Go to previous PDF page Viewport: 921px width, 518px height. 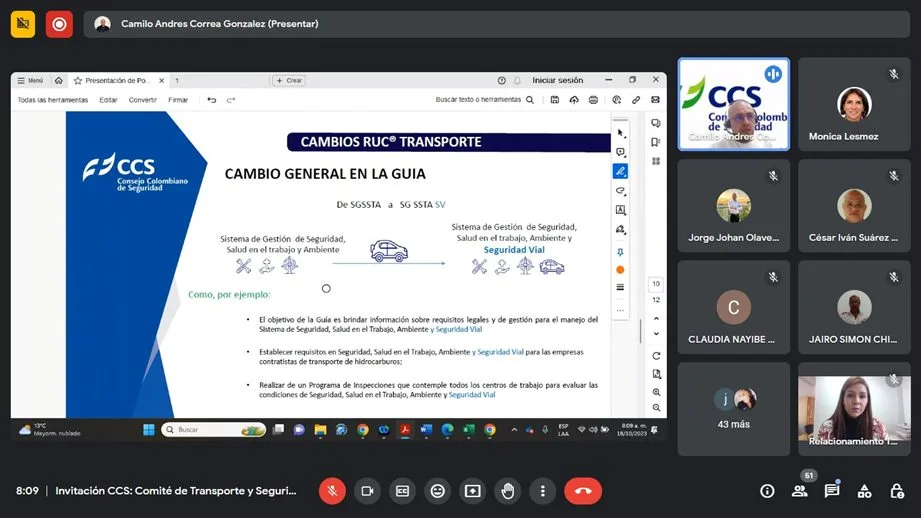(x=656, y=319)
